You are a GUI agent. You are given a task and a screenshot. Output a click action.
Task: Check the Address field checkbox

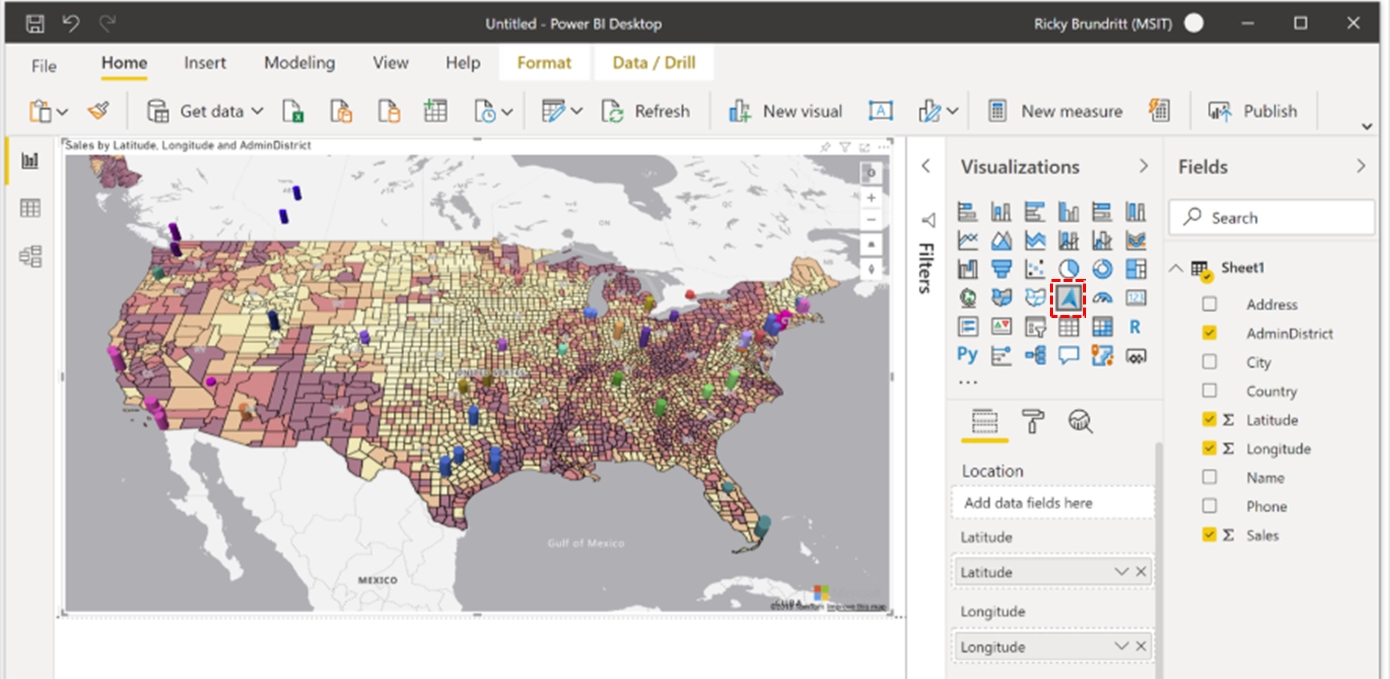click(x=1209, y=304)
